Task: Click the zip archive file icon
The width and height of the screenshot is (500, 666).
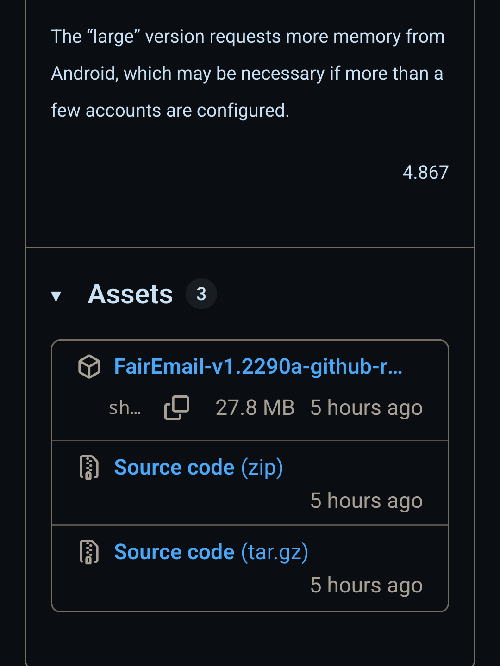Action: (x=89, y=467)
